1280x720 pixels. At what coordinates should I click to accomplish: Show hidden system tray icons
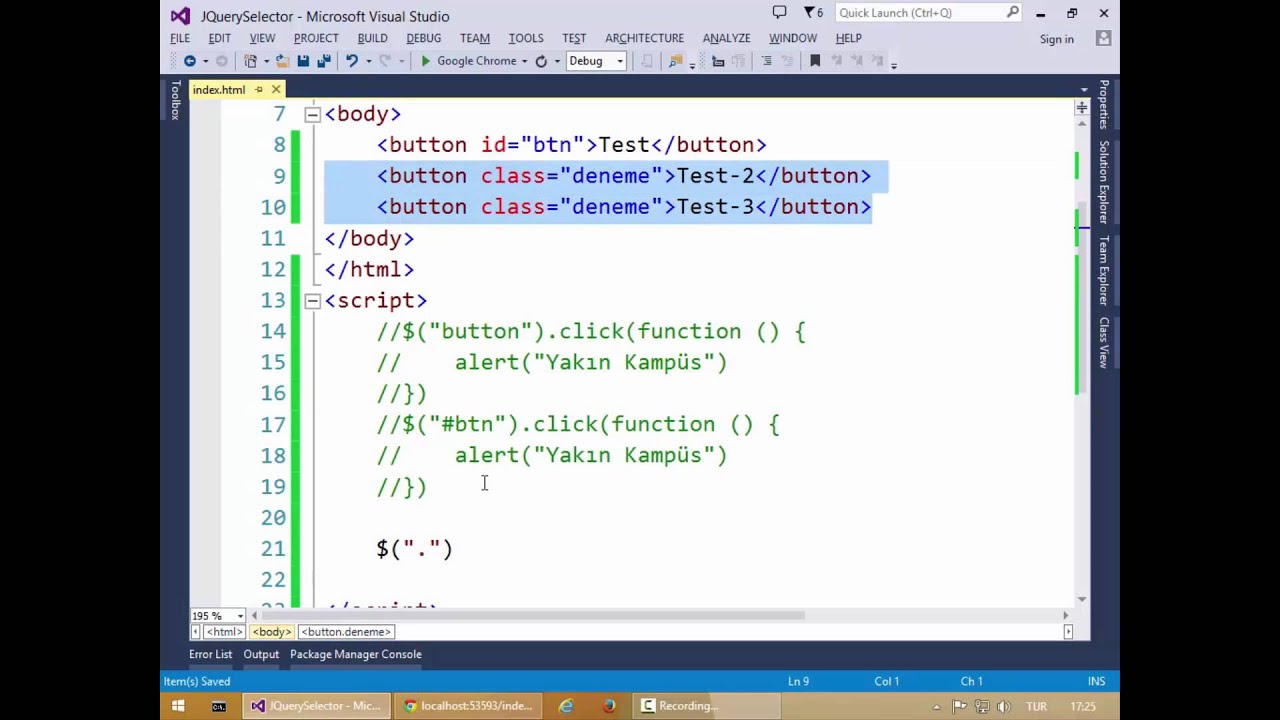936,706
